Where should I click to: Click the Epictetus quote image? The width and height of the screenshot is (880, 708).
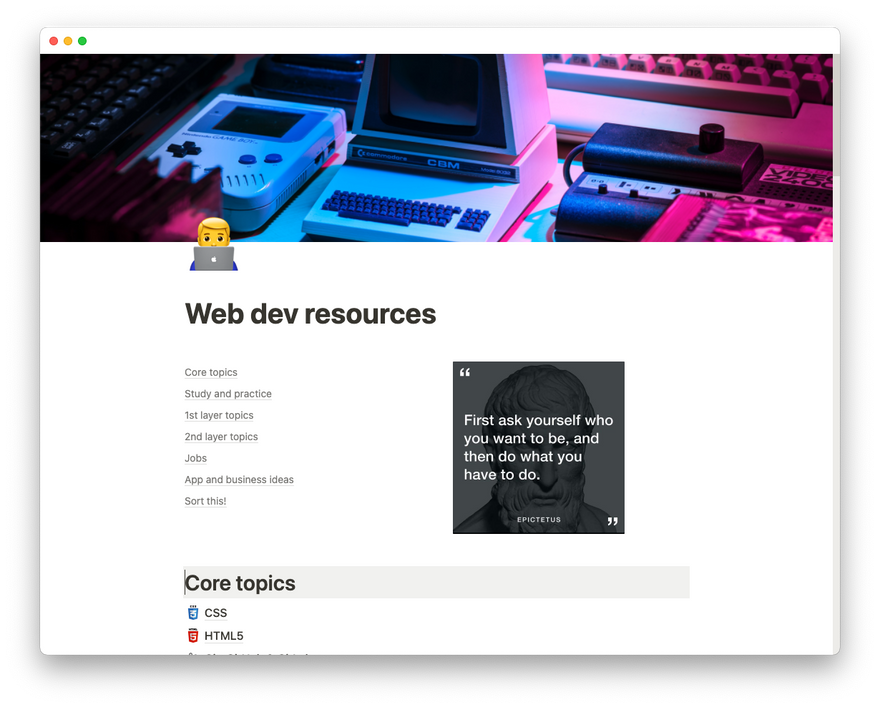538,448
